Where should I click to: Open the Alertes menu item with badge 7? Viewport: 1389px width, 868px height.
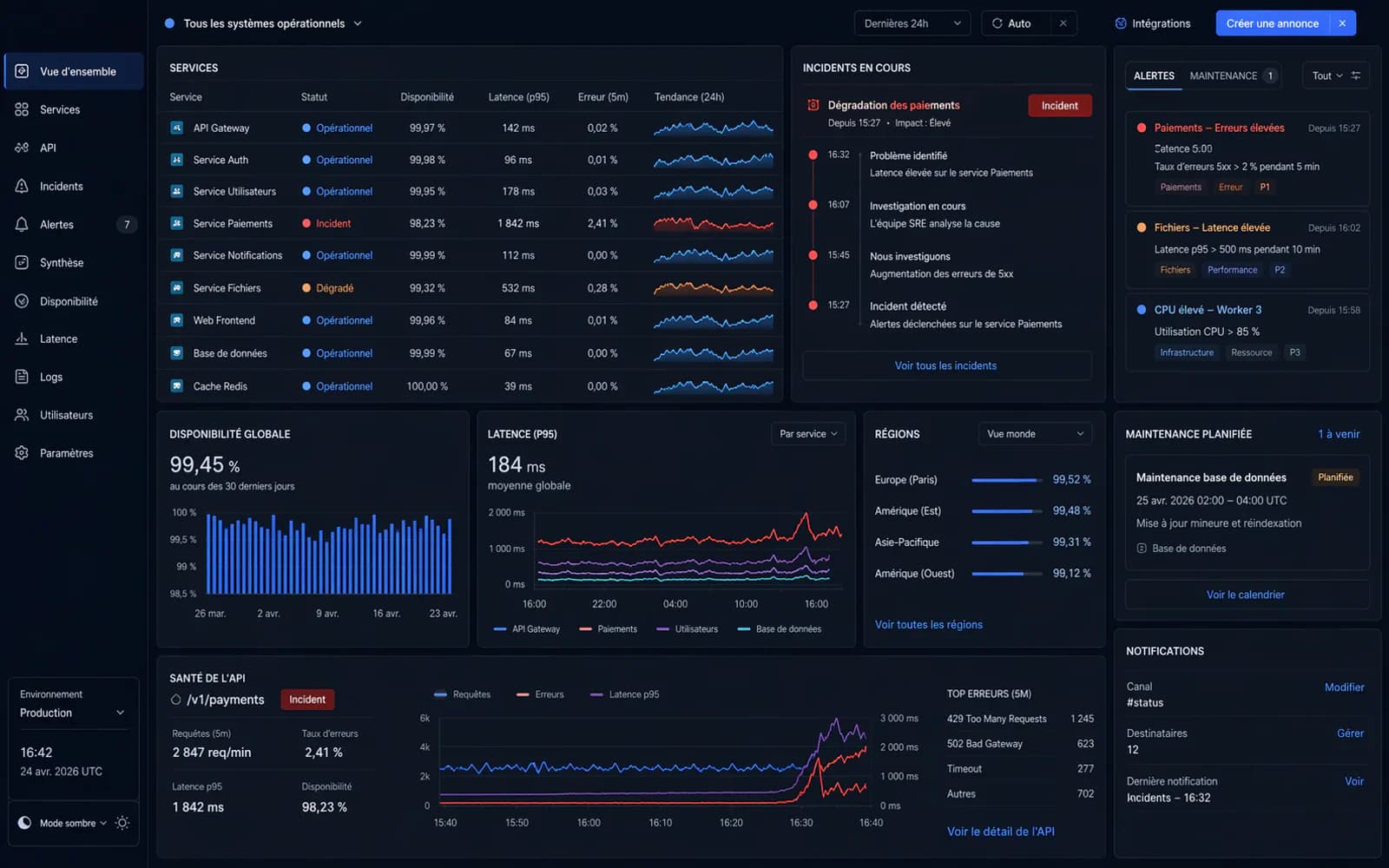pos(74,224)
